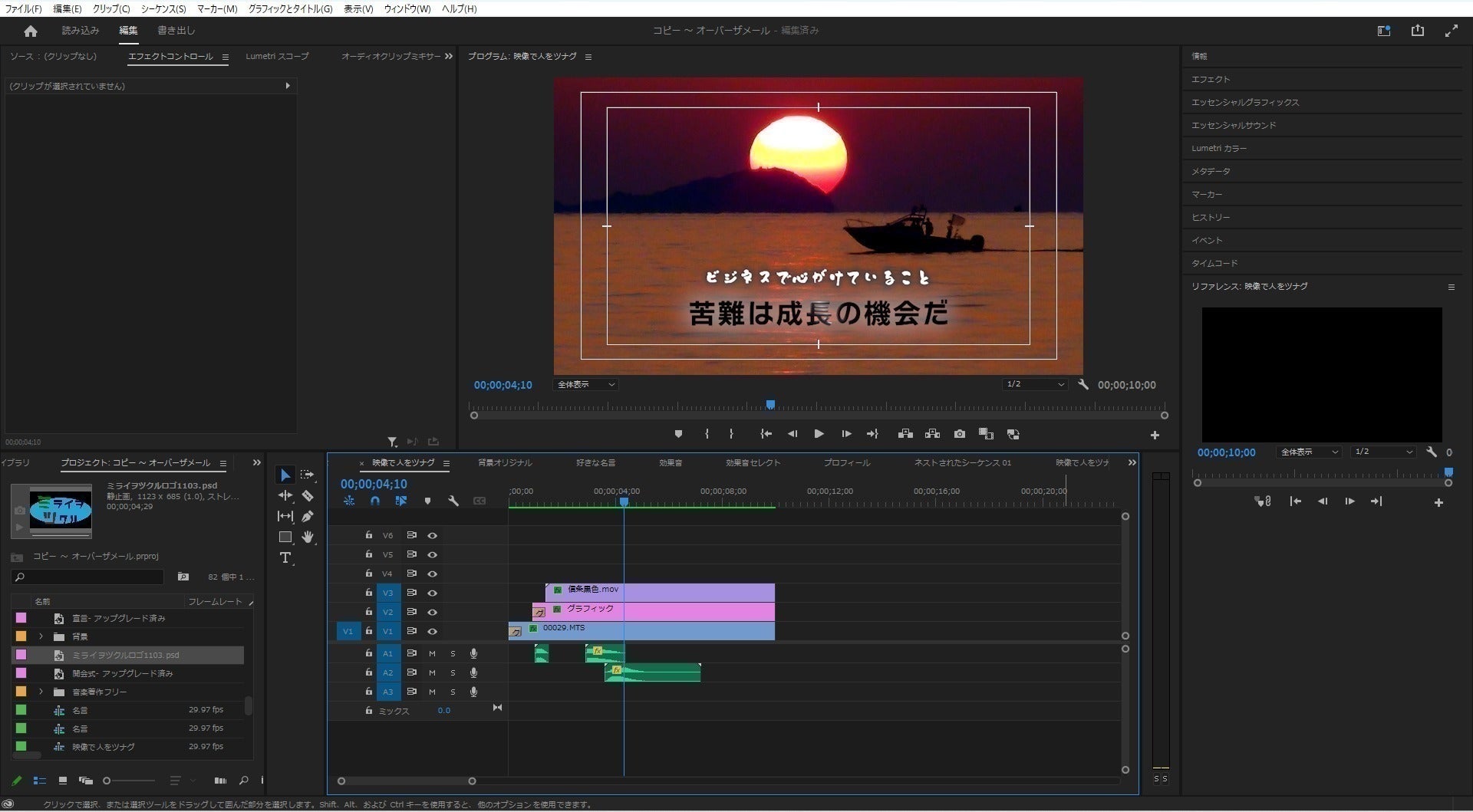The image size is (1473, 812).
Task: Switch Project panel to list view
Action: tap(39, 781)
